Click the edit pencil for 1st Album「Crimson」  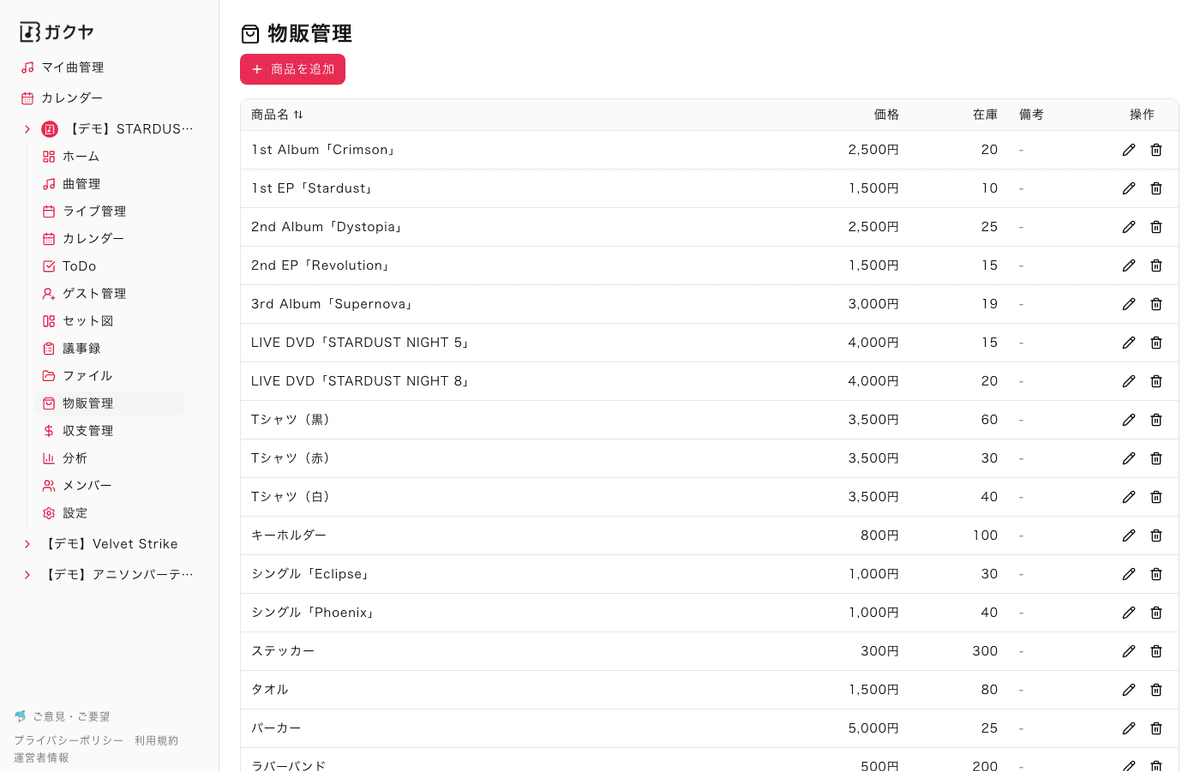1128,150
